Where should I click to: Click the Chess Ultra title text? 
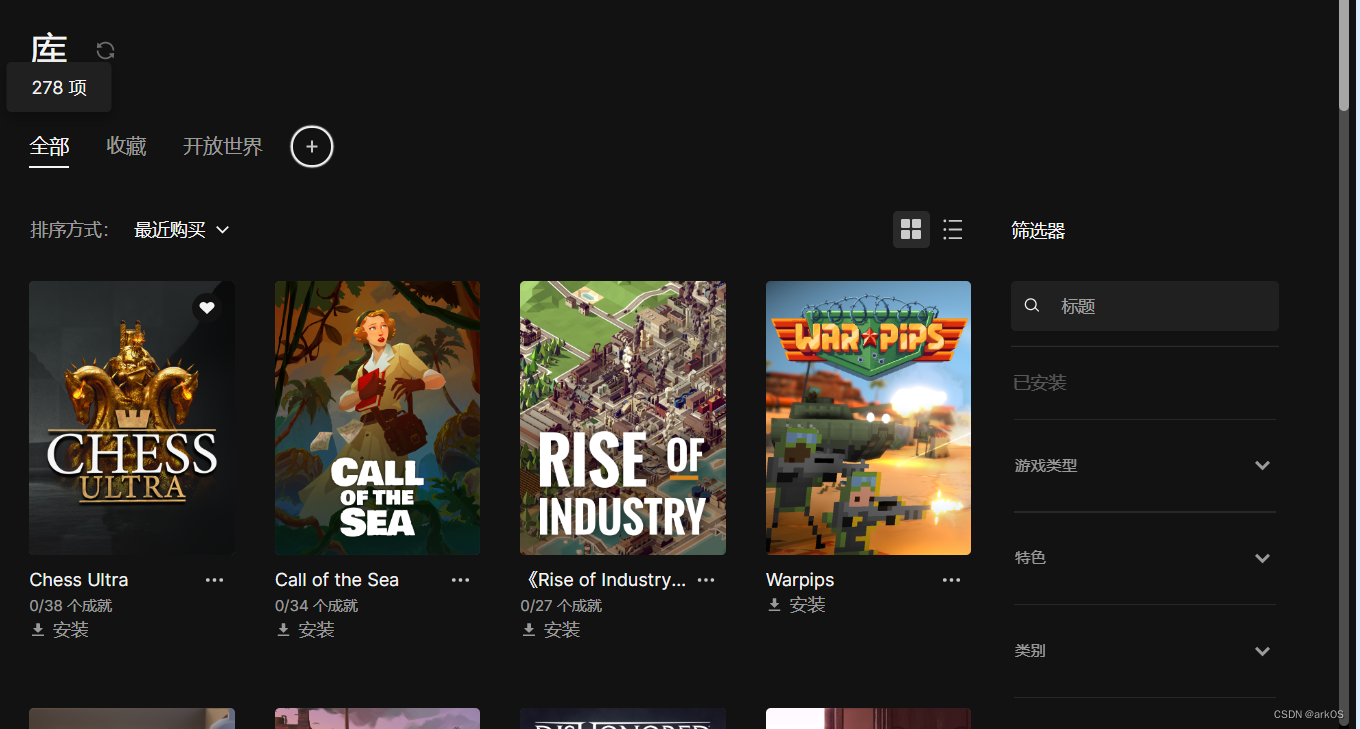point(79,580)
